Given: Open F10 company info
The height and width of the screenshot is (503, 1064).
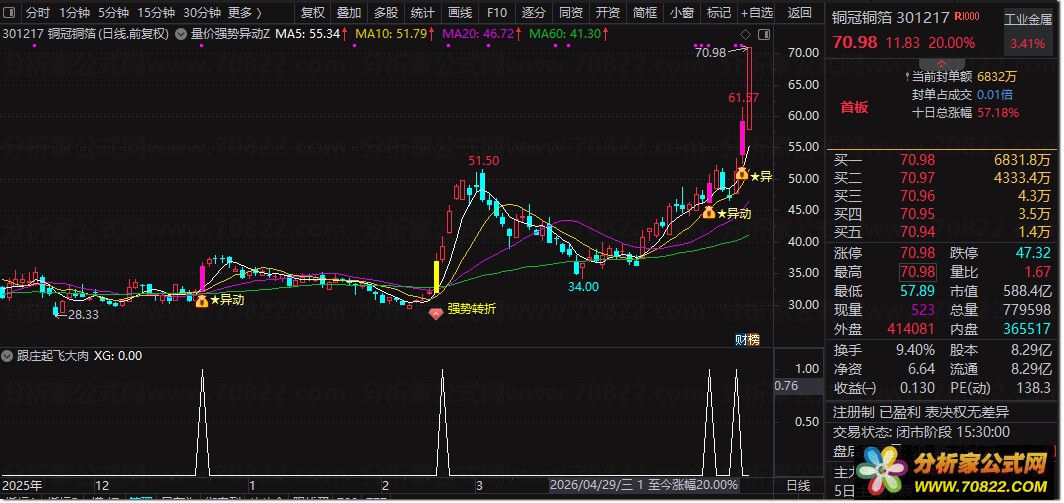Looking at the screenshot, I should [497, 12].
